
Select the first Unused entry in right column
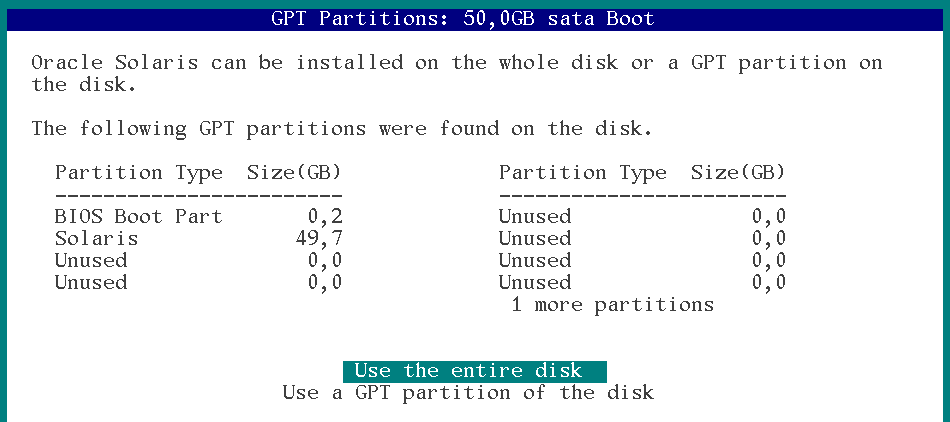click(535, 216)
